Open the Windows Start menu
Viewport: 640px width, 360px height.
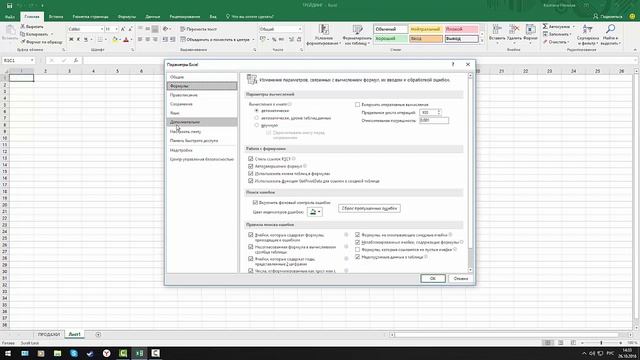[x=8, y=353]
